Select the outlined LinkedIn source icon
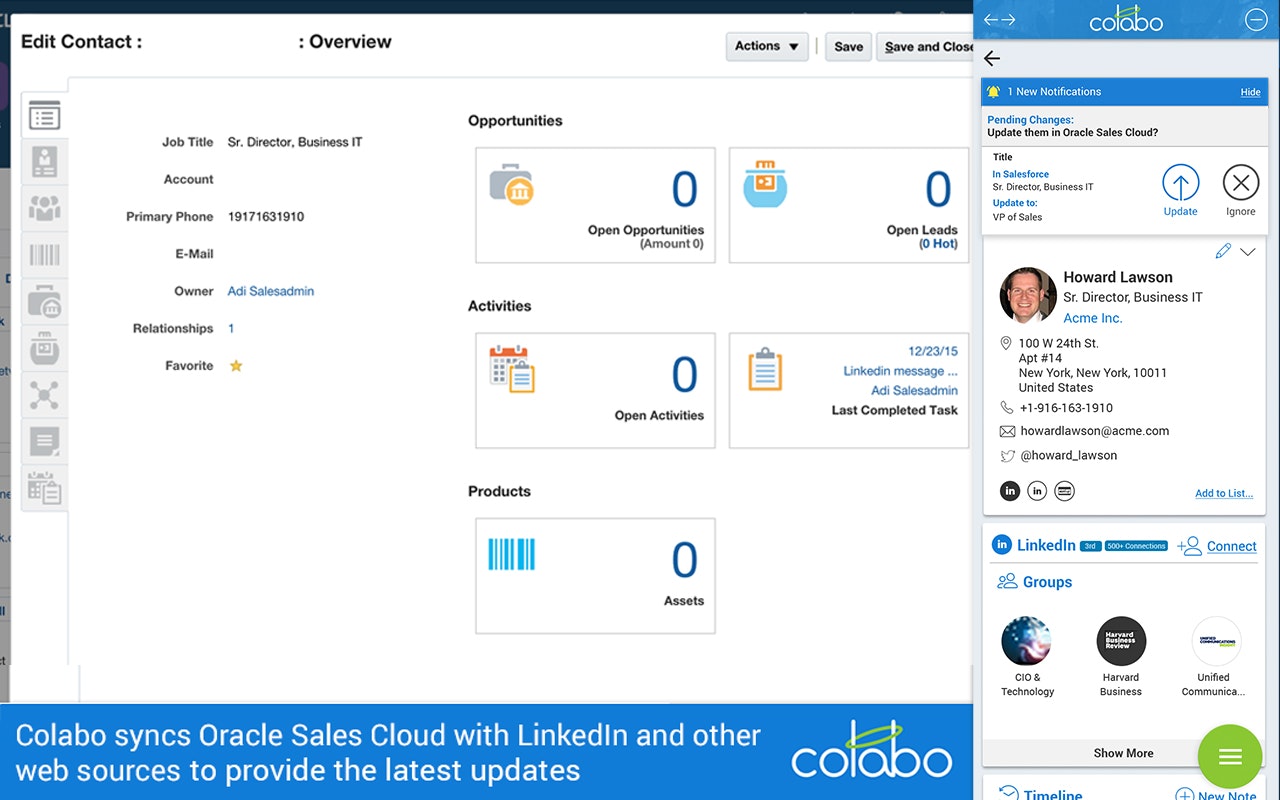Screen dimensions: 1280x800 (x=1037, y=491)
